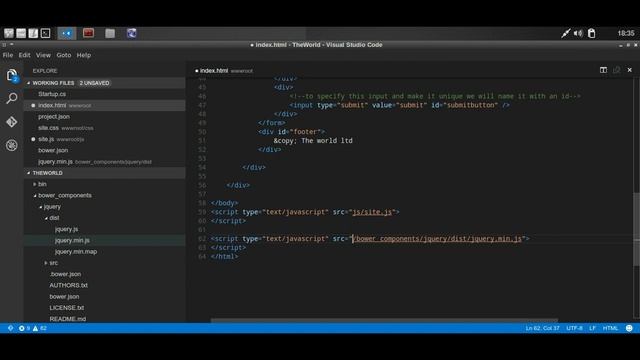Open the Search view in the sidebar

click(12, 98)
